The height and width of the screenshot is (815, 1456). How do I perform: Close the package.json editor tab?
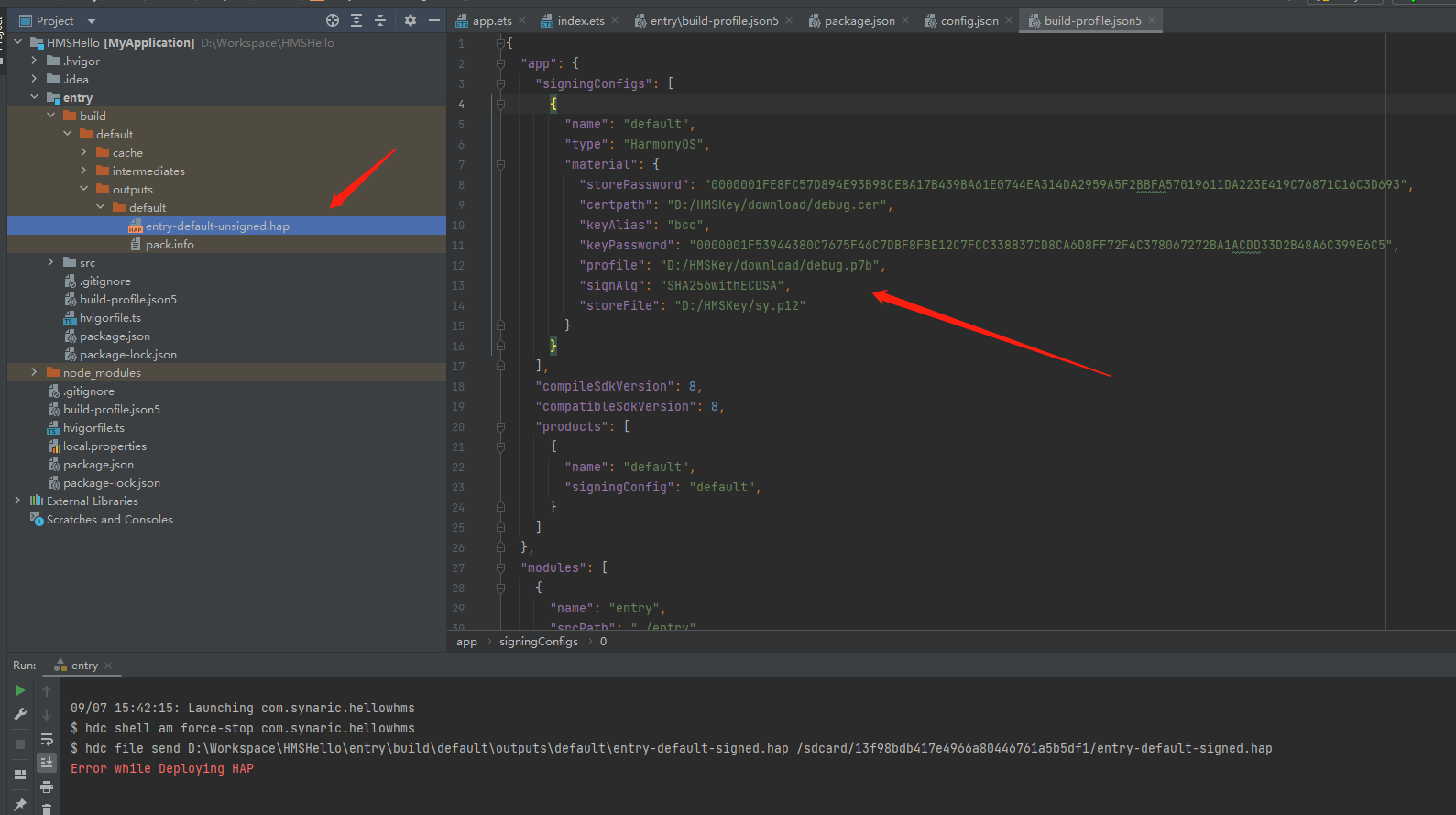point(905,21)
